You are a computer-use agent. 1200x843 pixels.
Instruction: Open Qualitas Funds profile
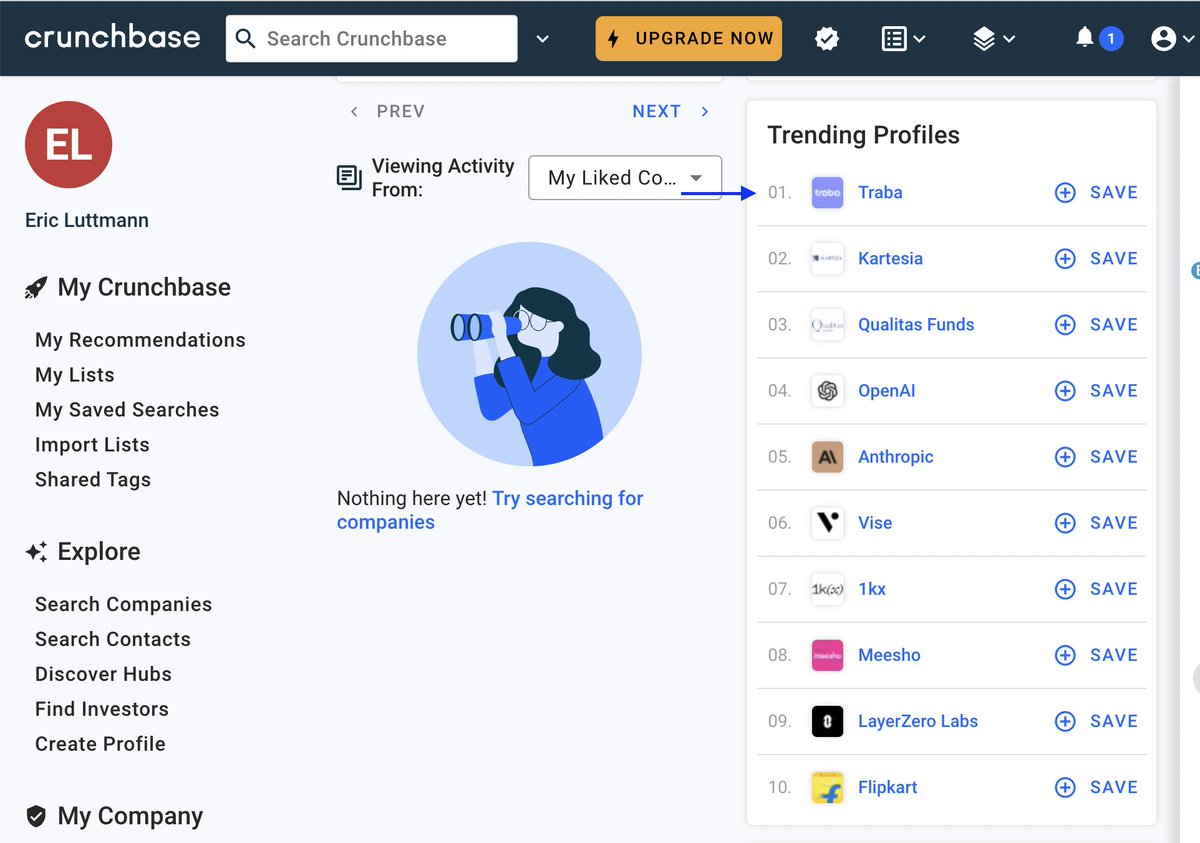click(916, 324)
